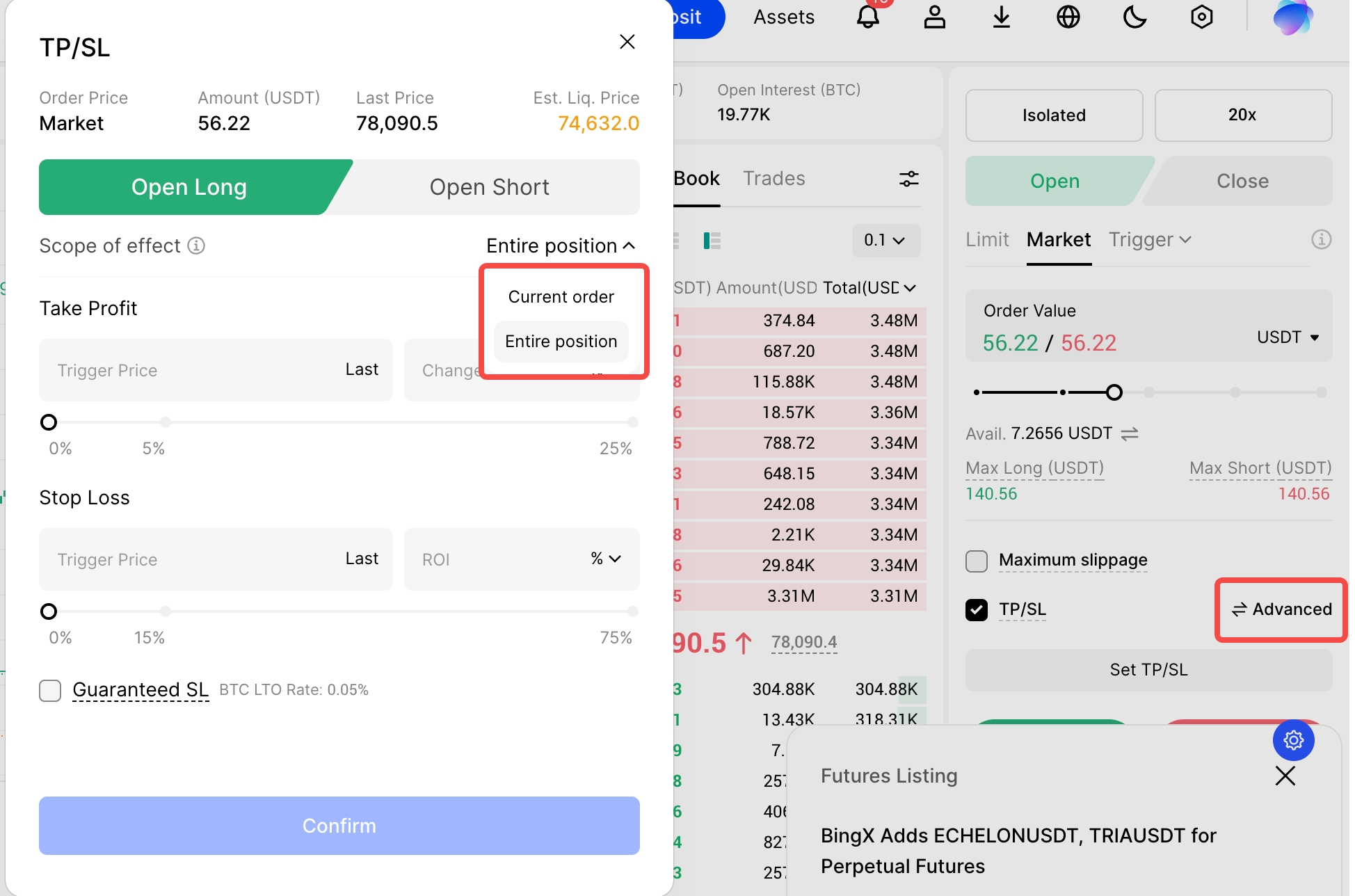Check the Maximum slippage box

pyautogui.click(x=977, y=561)
